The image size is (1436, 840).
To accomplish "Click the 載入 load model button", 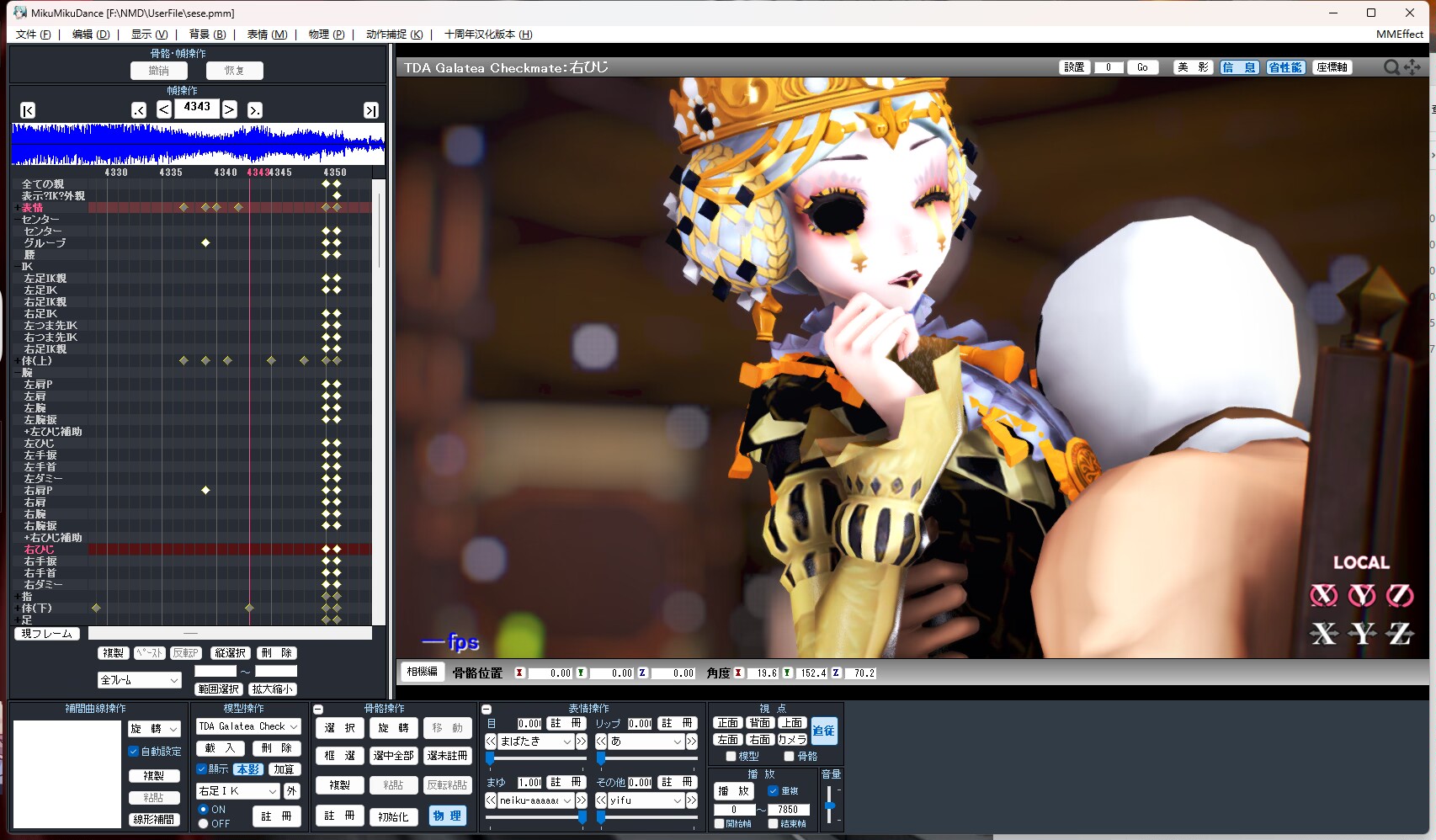I will tap(220, 748).
